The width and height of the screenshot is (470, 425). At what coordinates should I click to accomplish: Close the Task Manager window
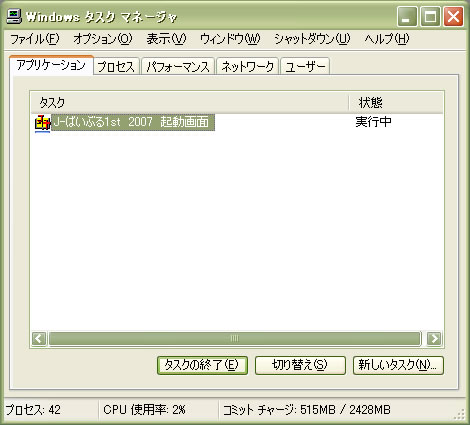[x=453, y=16]
